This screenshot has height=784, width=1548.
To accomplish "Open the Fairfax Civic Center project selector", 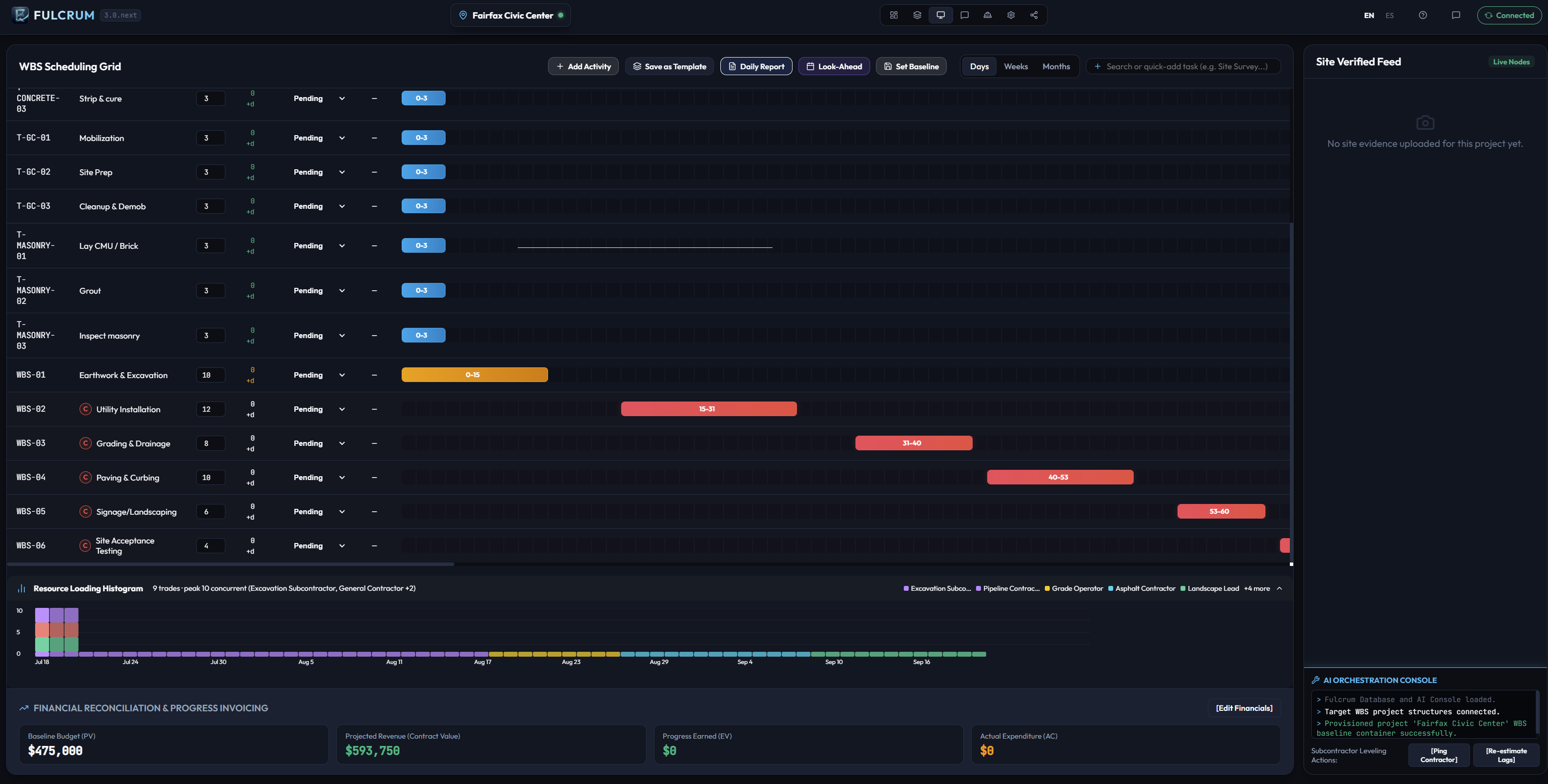I will coord(511,15).
